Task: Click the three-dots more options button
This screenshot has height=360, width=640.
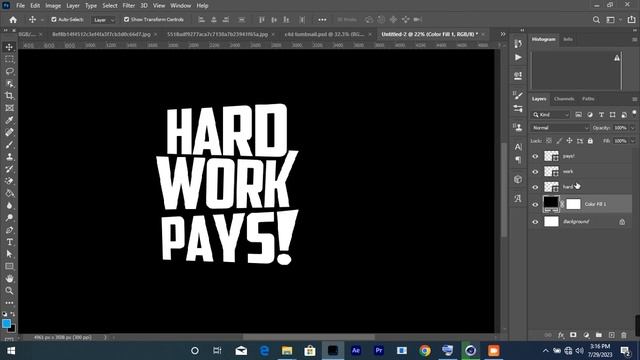Action: coord(322,20)
